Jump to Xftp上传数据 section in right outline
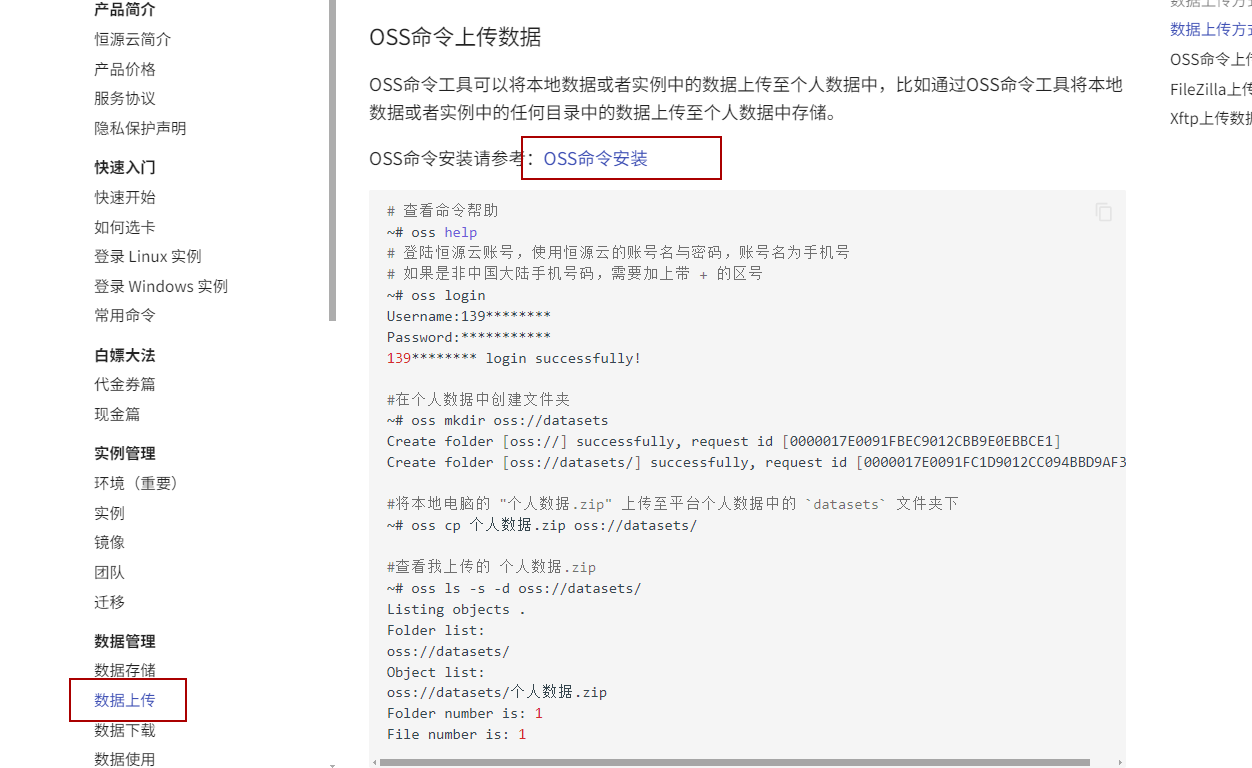 (x=1211, y=118)
